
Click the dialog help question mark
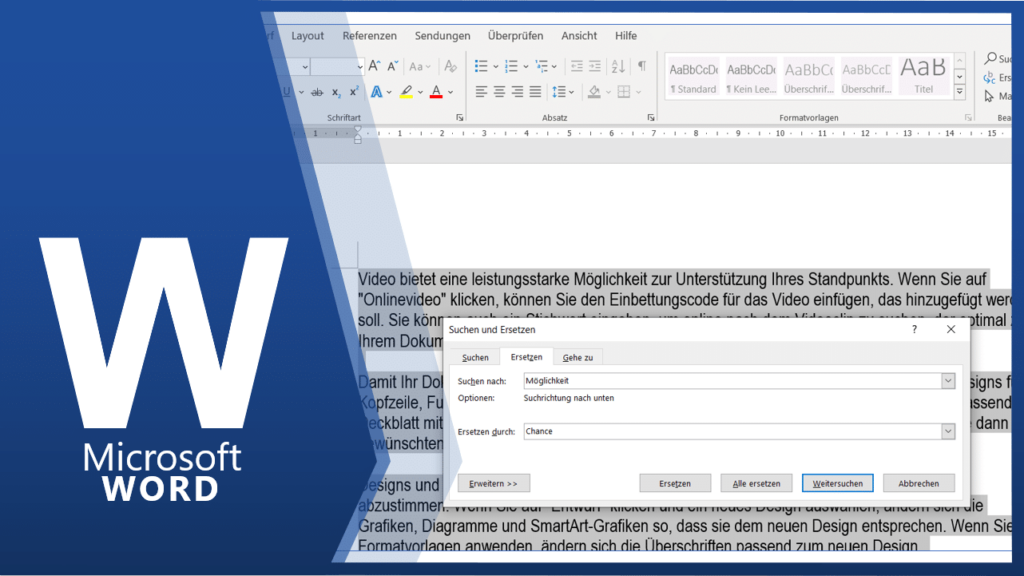pos(914,329)
